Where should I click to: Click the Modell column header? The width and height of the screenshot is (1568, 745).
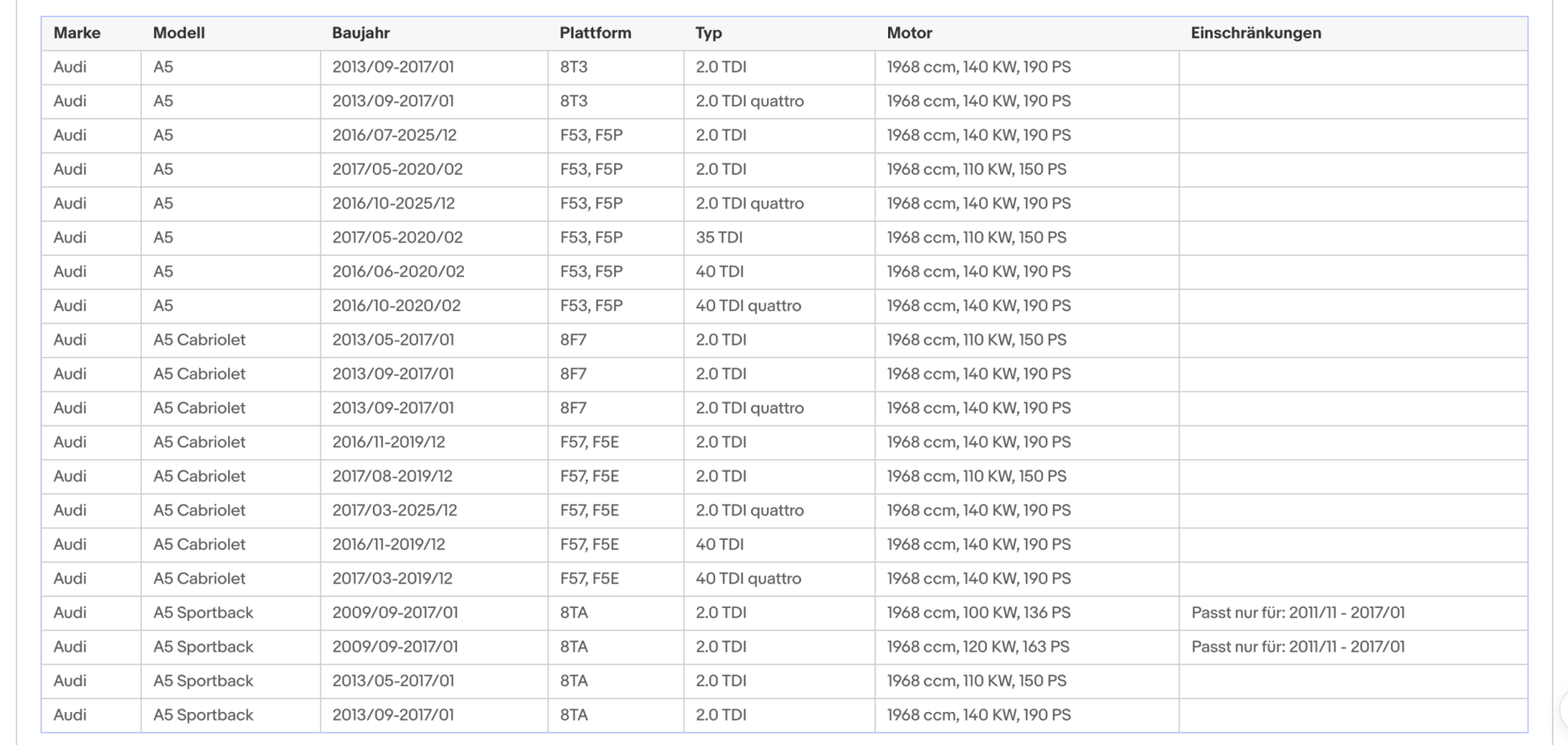179,33
